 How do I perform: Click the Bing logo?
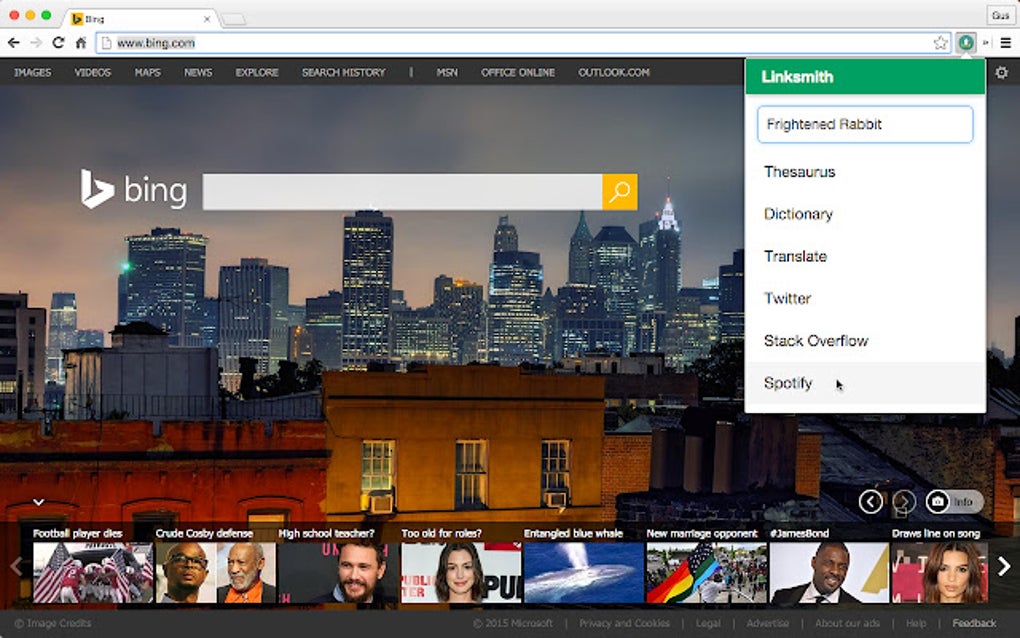(x=134, y=190)
